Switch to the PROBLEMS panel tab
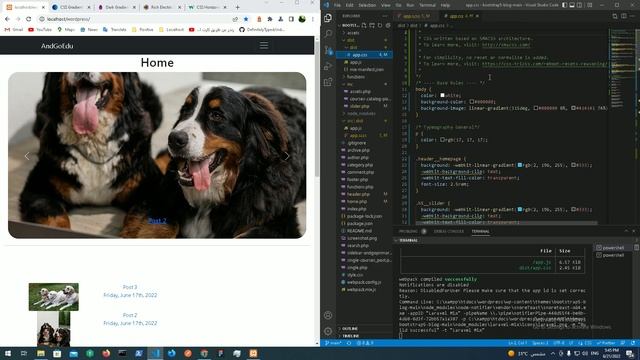Screen dimensions: 640x360 tap(408, 231)
